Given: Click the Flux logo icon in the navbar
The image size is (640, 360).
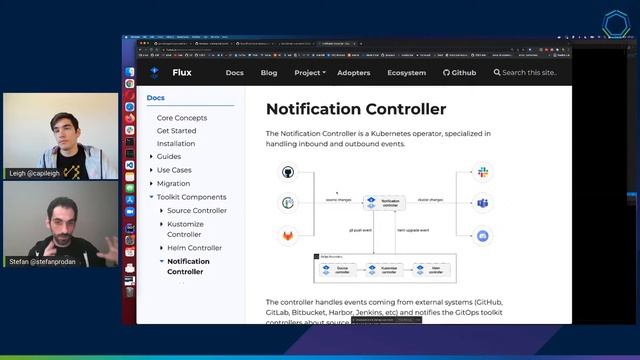Looking at the screenshot, I should pos(154,73).
